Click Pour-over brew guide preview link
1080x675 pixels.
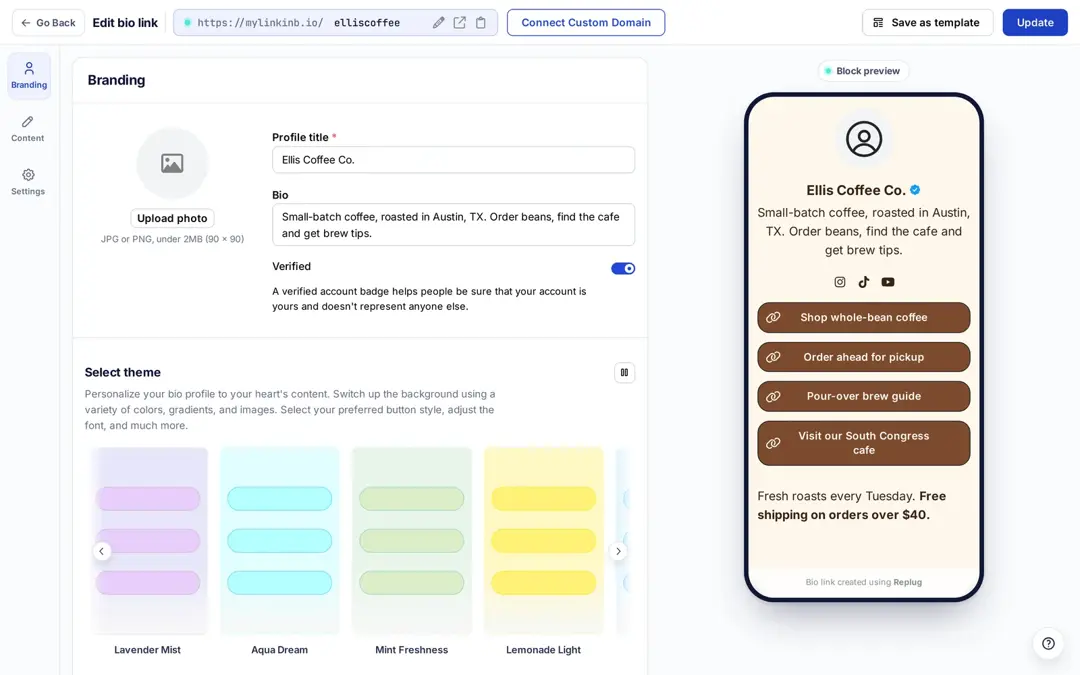point(864,396)
